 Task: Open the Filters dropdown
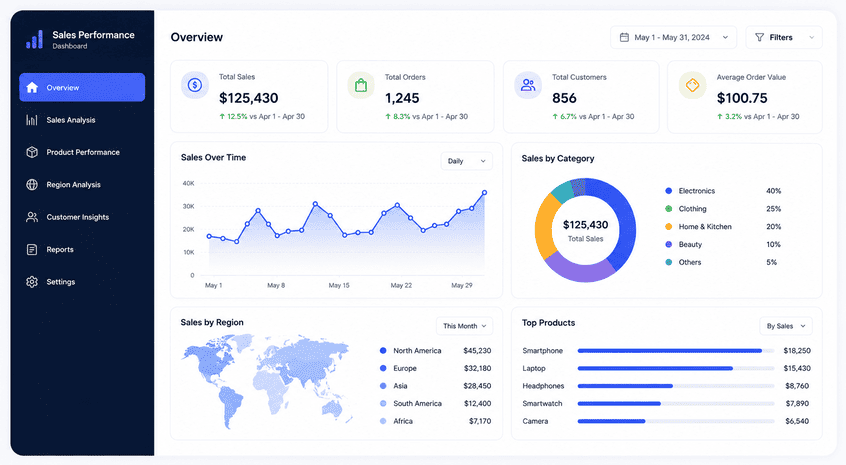pyautogui.click(x=784, y=37)
